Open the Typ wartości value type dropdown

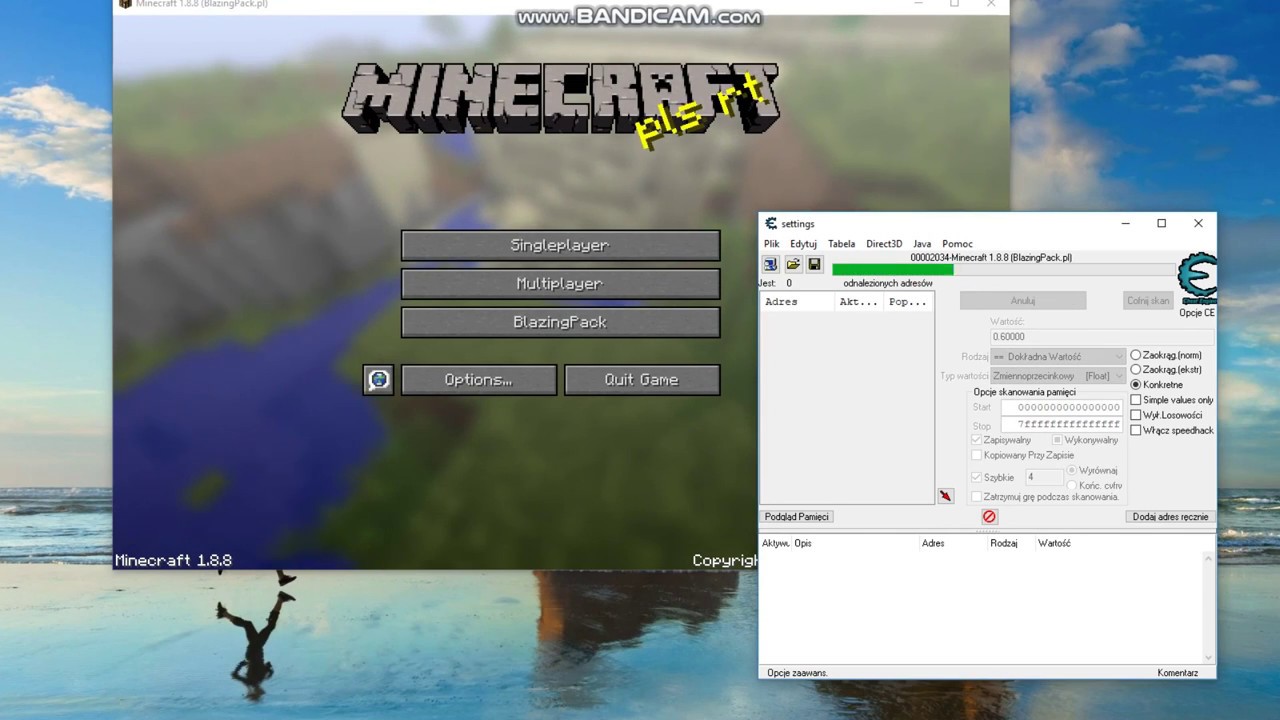(x=1058, y=376)
